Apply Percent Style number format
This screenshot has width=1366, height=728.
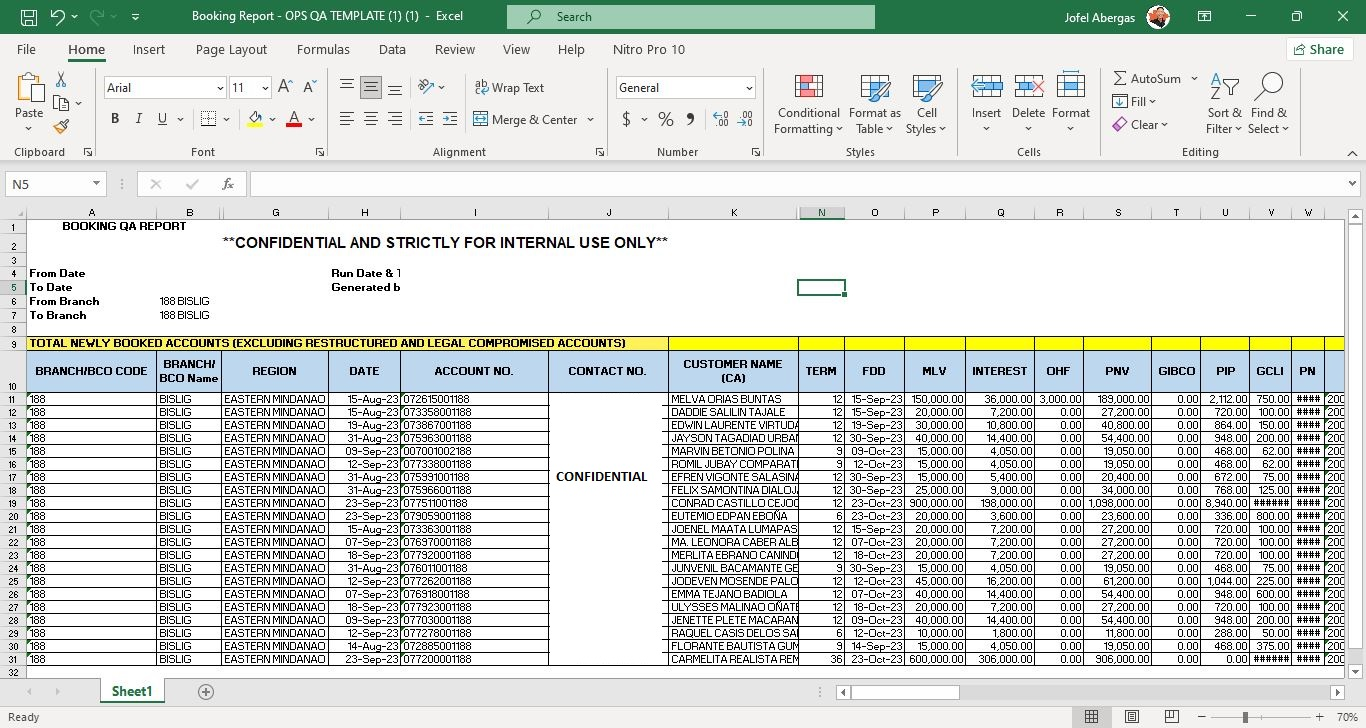(665, 119)
